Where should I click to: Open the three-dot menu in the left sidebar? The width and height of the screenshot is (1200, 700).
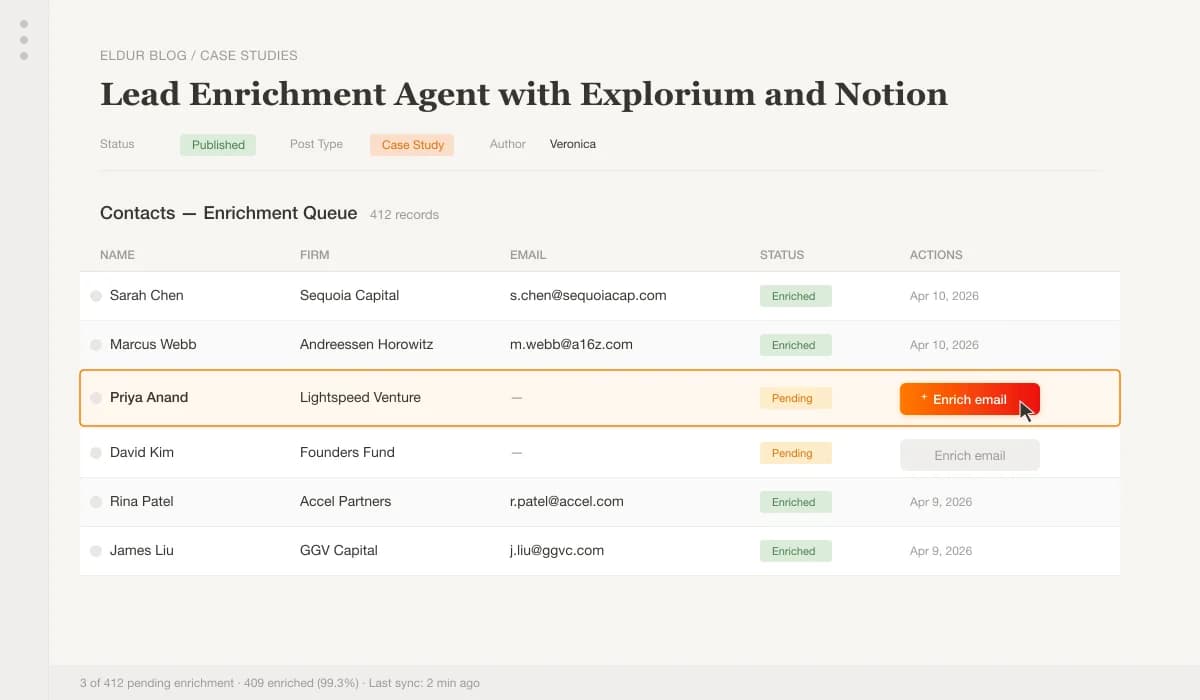(x=24, y=40)
